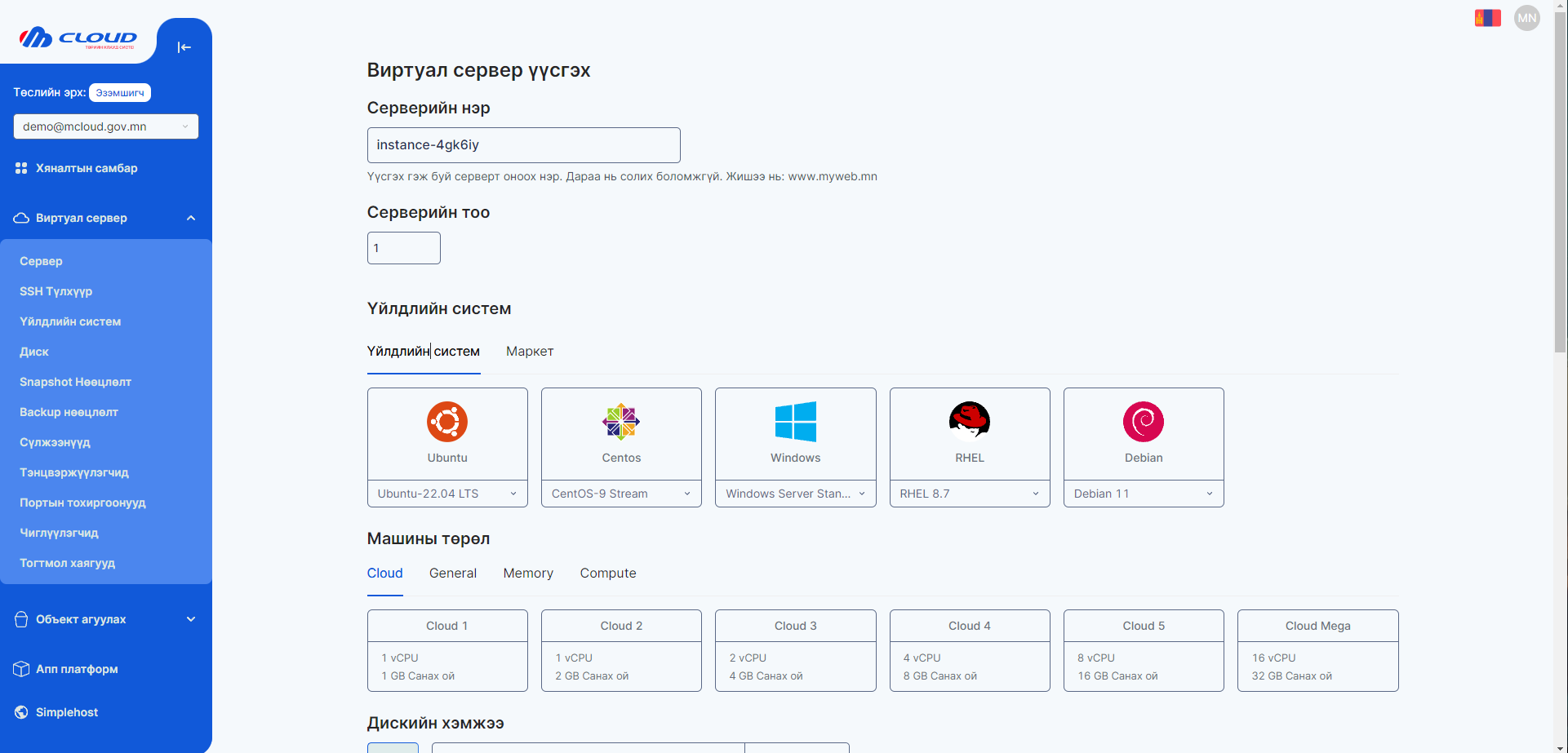This screenshot has width=1568, height=753.
Task: Go to Simplehost in the sidebar
Action: pos(67,712)
